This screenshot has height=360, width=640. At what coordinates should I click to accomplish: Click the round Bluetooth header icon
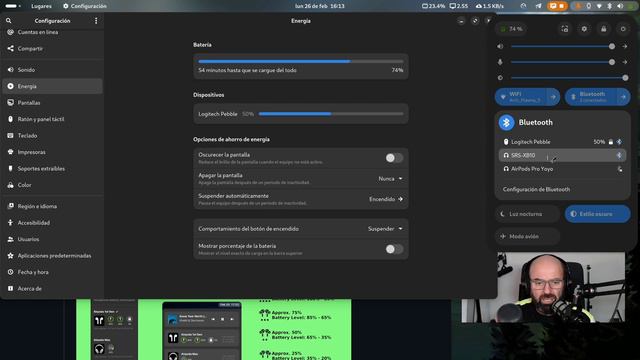tap(507, 122)
